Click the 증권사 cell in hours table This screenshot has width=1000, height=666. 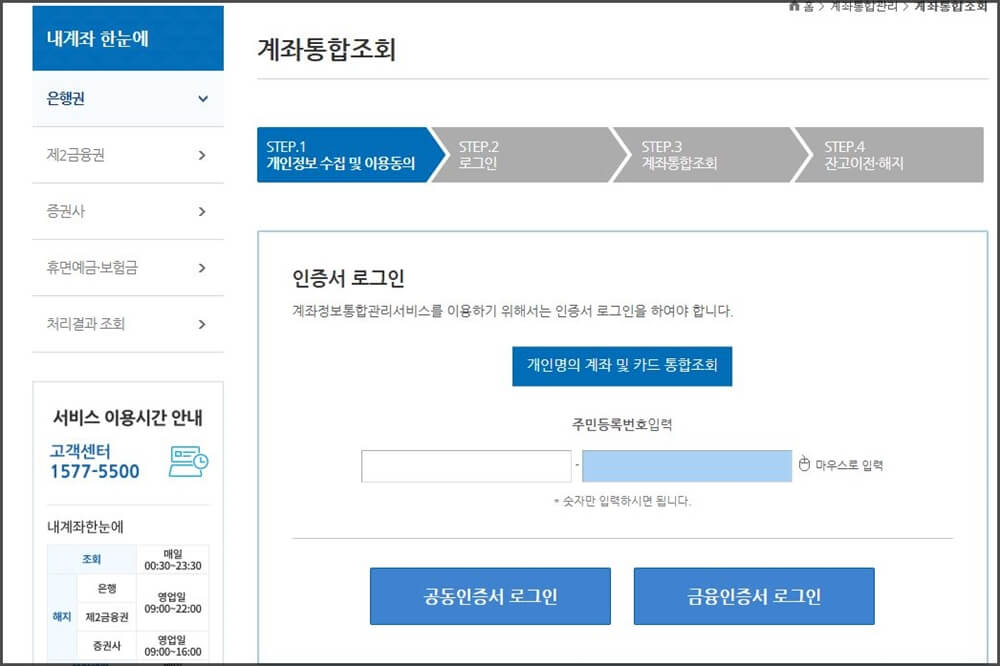pos(107,646)
